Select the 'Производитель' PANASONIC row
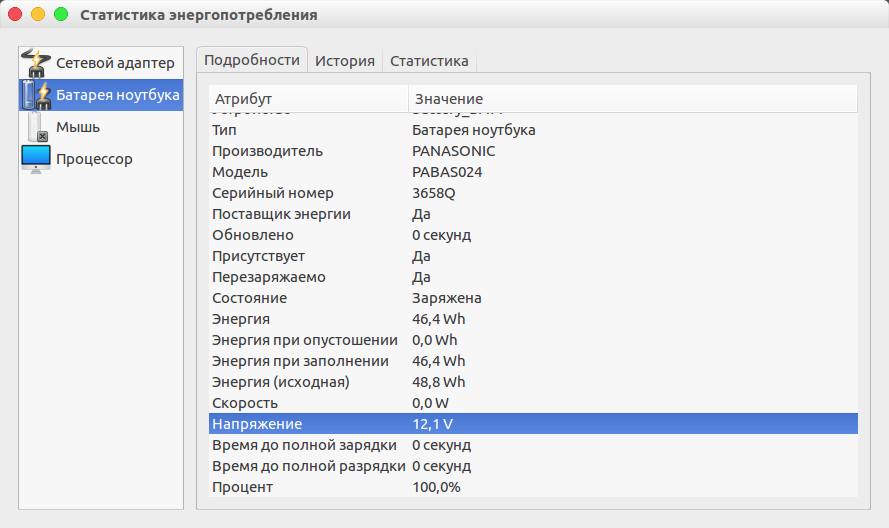The height and width of the screenshot is (528, 889). pyautogui.click(x=533, y=151)
